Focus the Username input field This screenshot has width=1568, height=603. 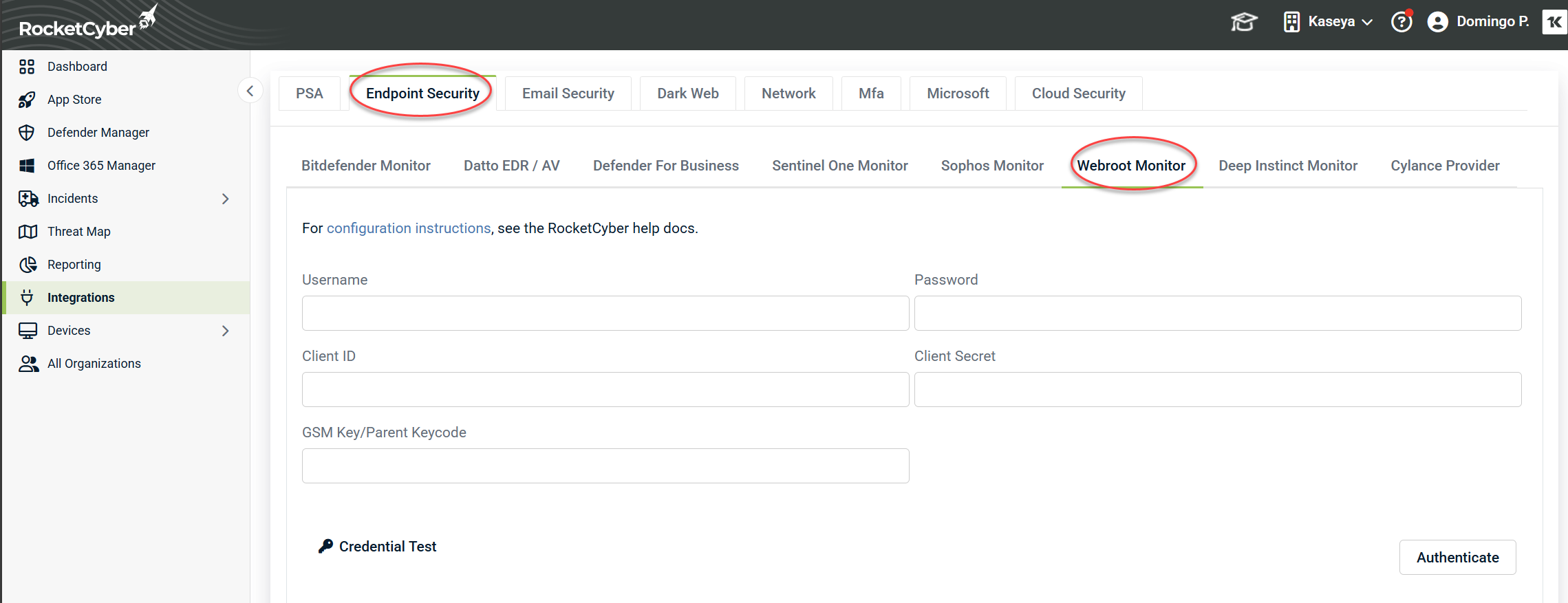605,314
